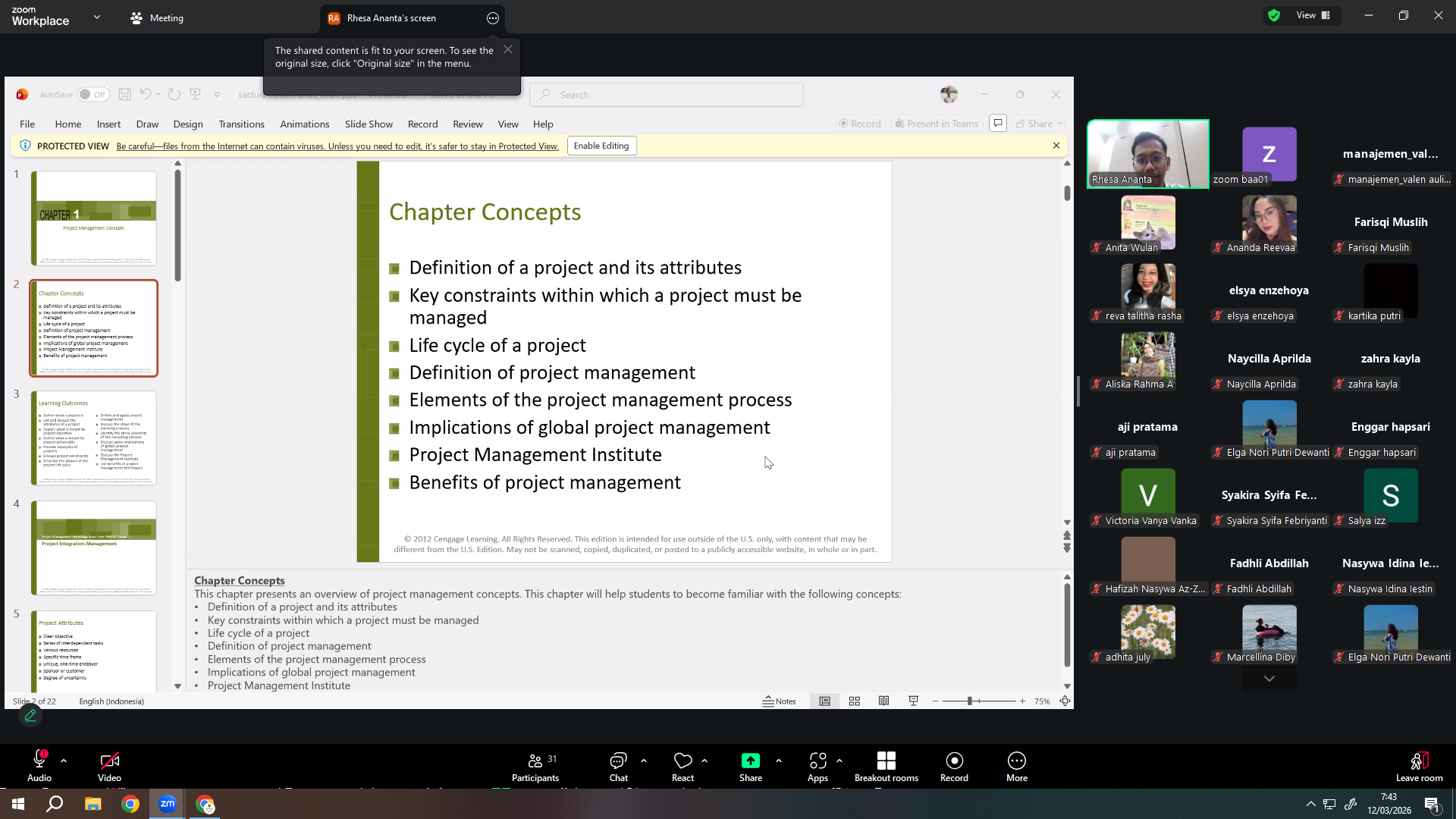Click the green security shield icon
This screenshot has width=1456, height=819.
(x=1274, y=15)
